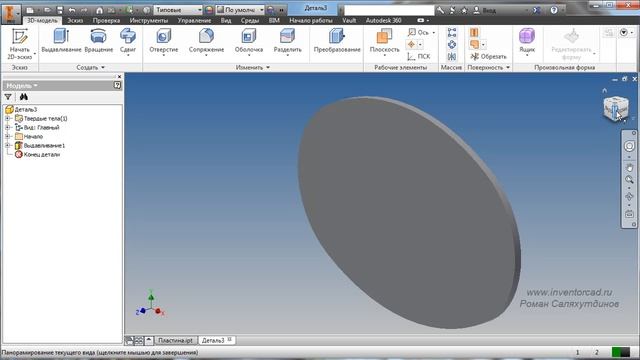This screenshot has height=360, width=640.
Task: Select the surface patch tool
Action: point(474,44)
